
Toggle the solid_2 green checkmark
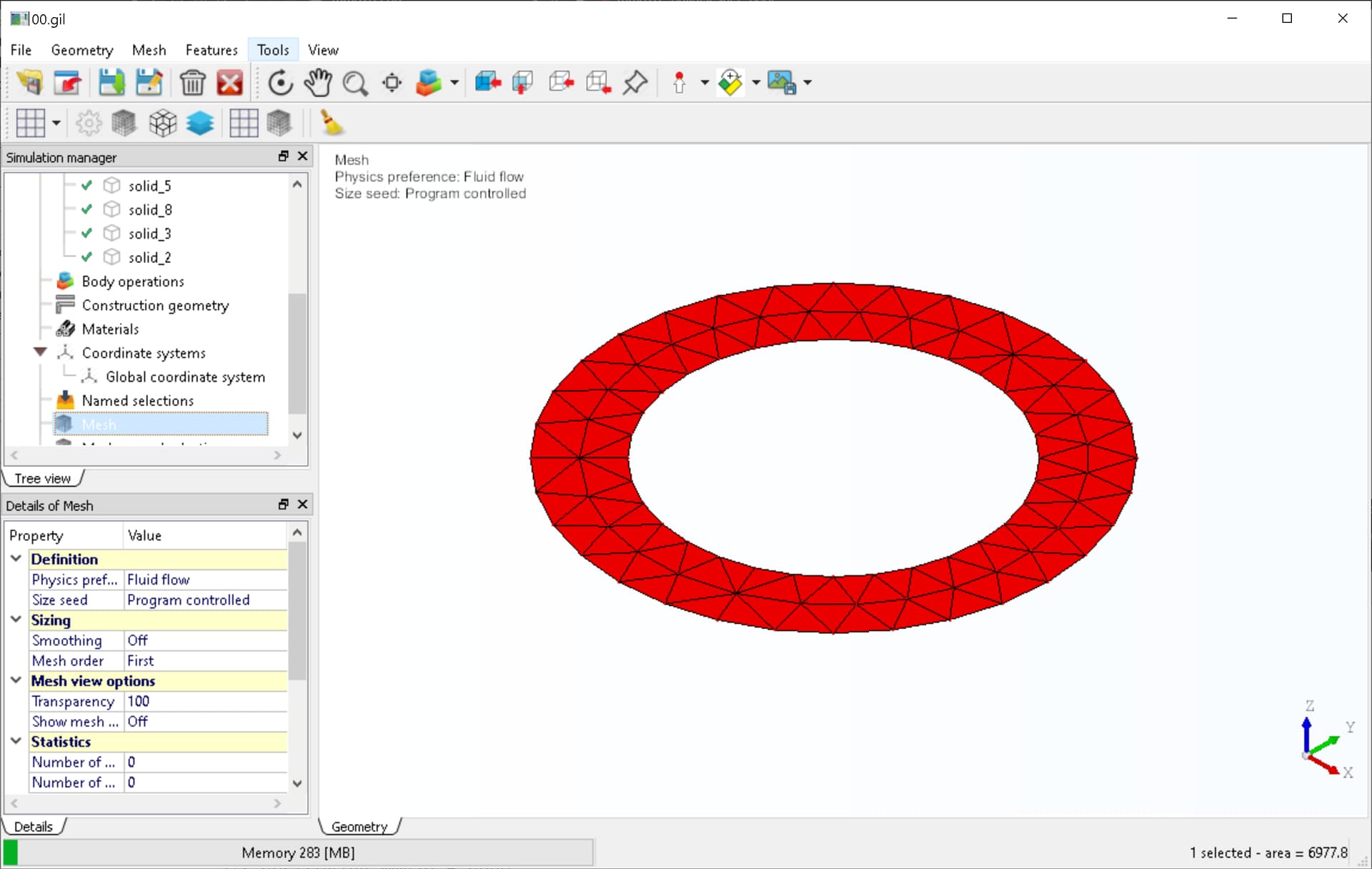click(x=86, y=257)
